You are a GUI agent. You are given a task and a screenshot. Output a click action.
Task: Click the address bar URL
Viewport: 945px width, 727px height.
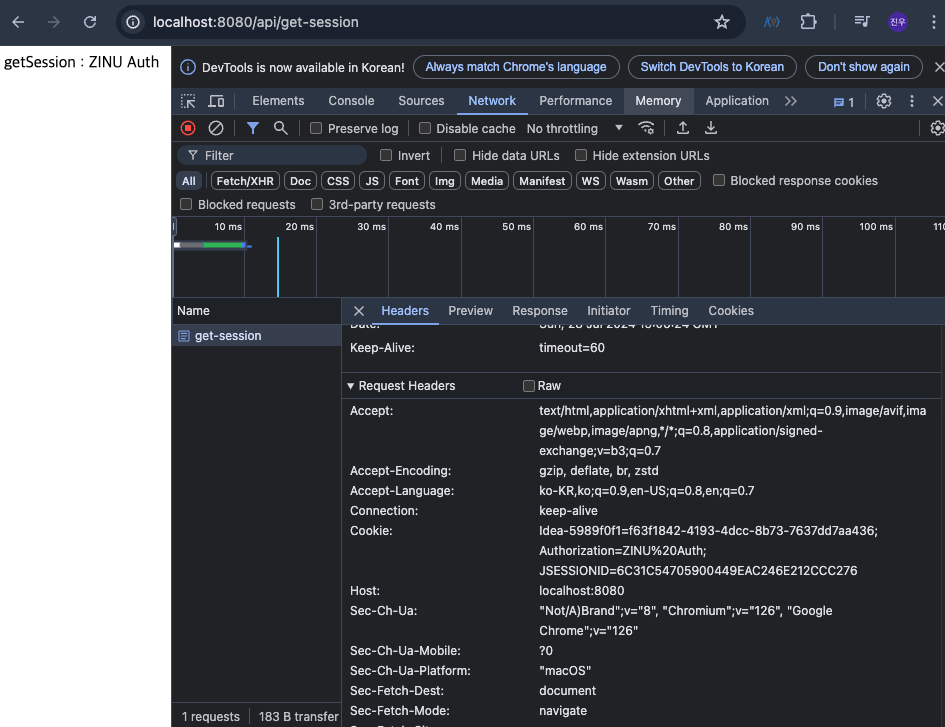[256, 22]
